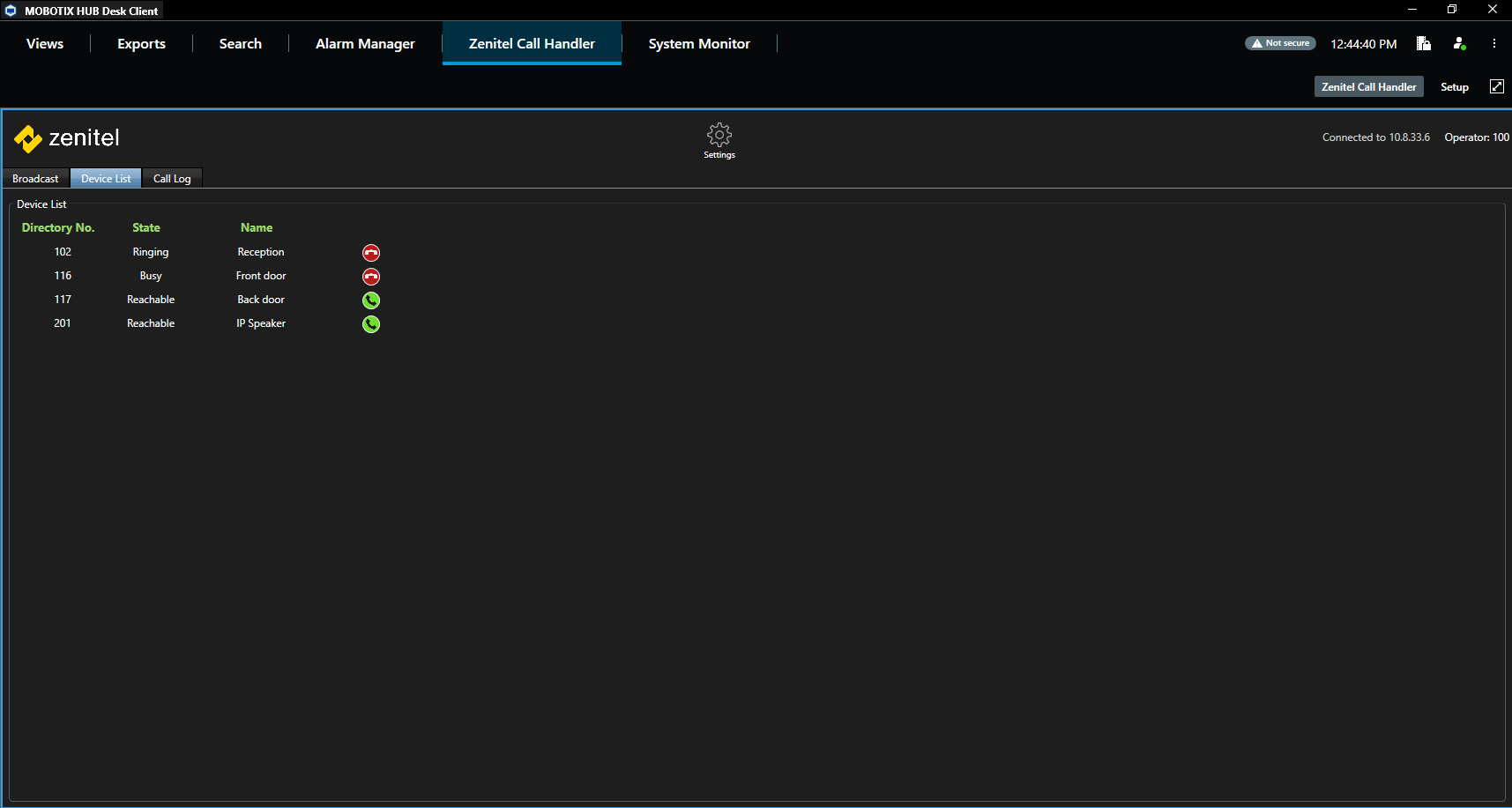Open the Exports tab
The image size is (1512, 808).
[x=141, y=43]
